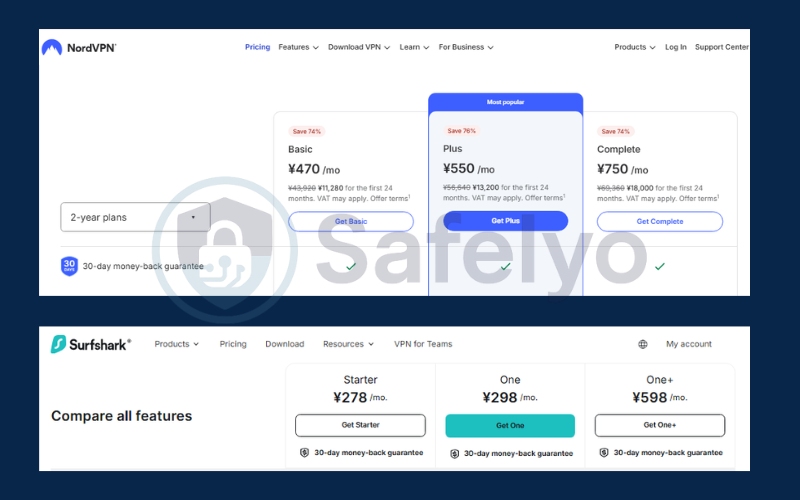Click the checkmark under Complete plan
The image size is (800, 500).
[660, 266]
